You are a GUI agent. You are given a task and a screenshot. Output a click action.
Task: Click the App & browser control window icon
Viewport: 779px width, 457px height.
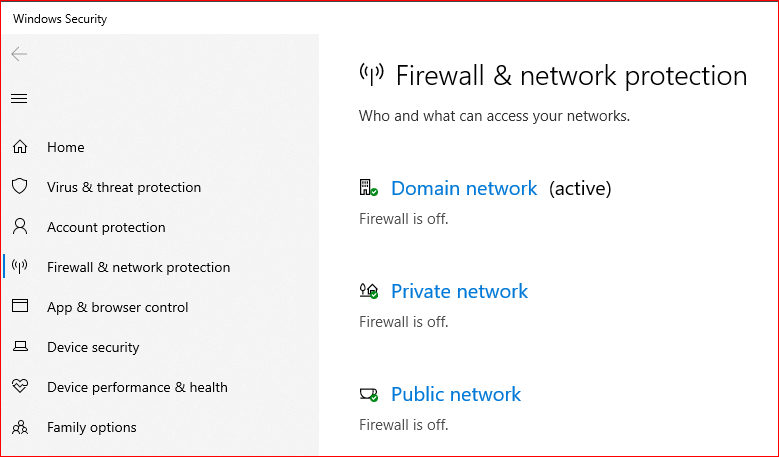[x=19, y=307]
